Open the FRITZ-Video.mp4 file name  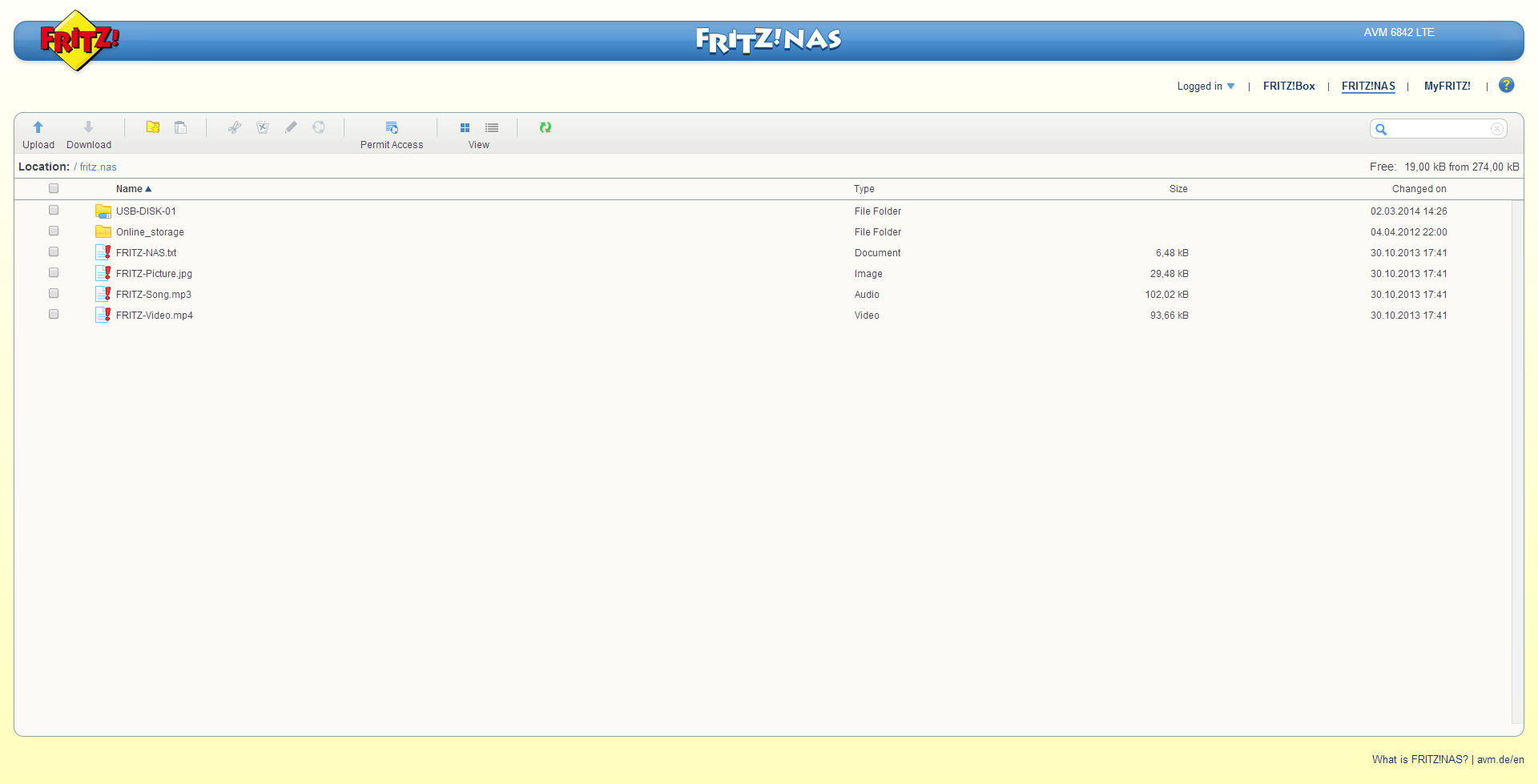(x=155, y=316)
